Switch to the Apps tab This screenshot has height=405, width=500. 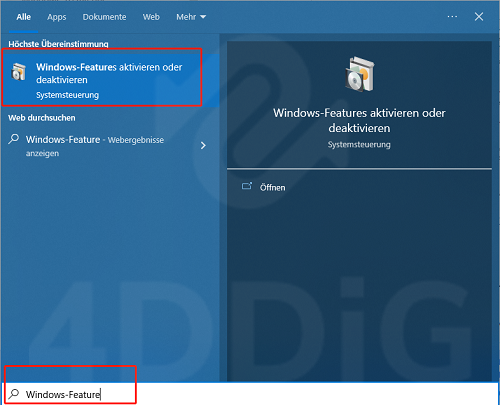click(x=57, y=17)
